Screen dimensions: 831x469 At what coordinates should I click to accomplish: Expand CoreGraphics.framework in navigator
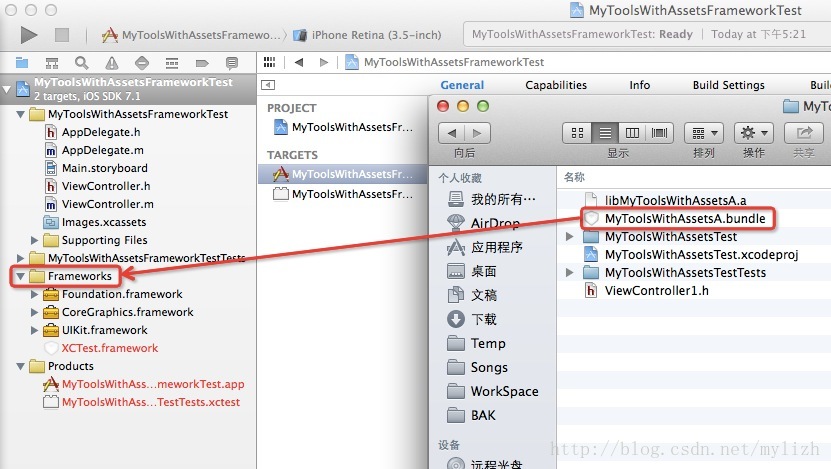[x=34, y=312]
